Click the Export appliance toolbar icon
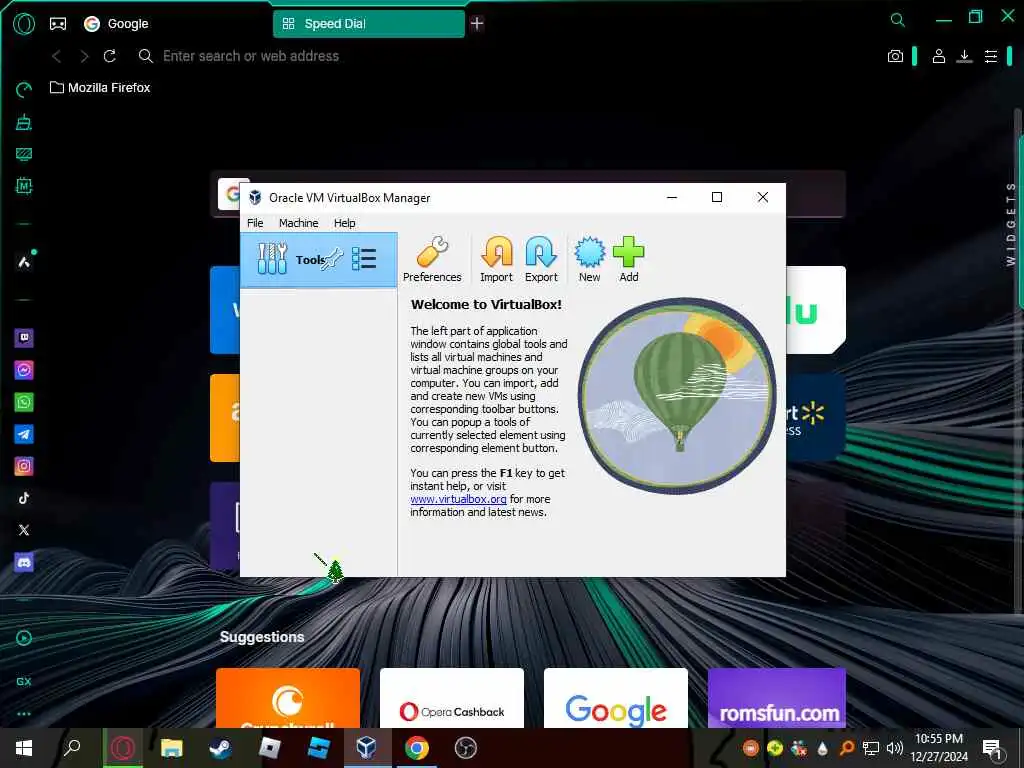 541,259
